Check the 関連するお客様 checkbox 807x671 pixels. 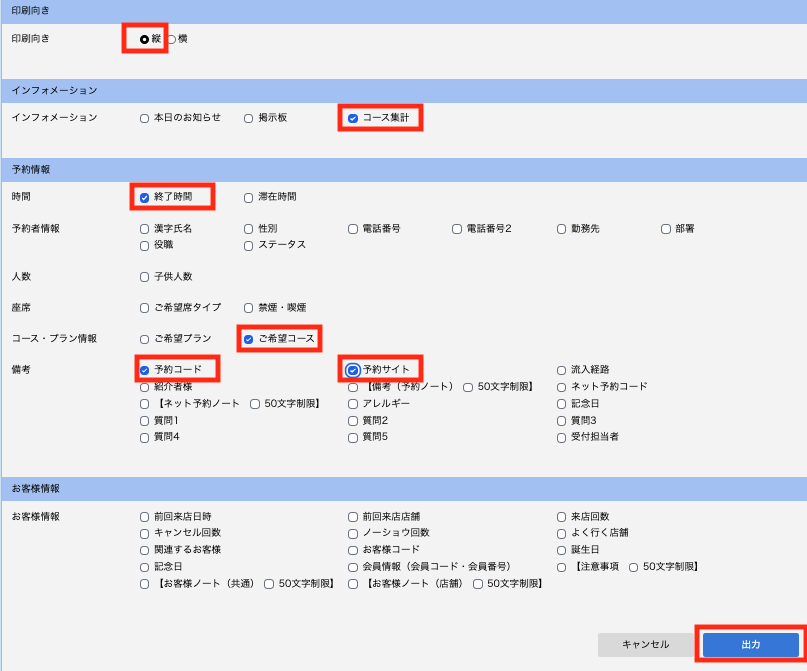tap(144, 550)
